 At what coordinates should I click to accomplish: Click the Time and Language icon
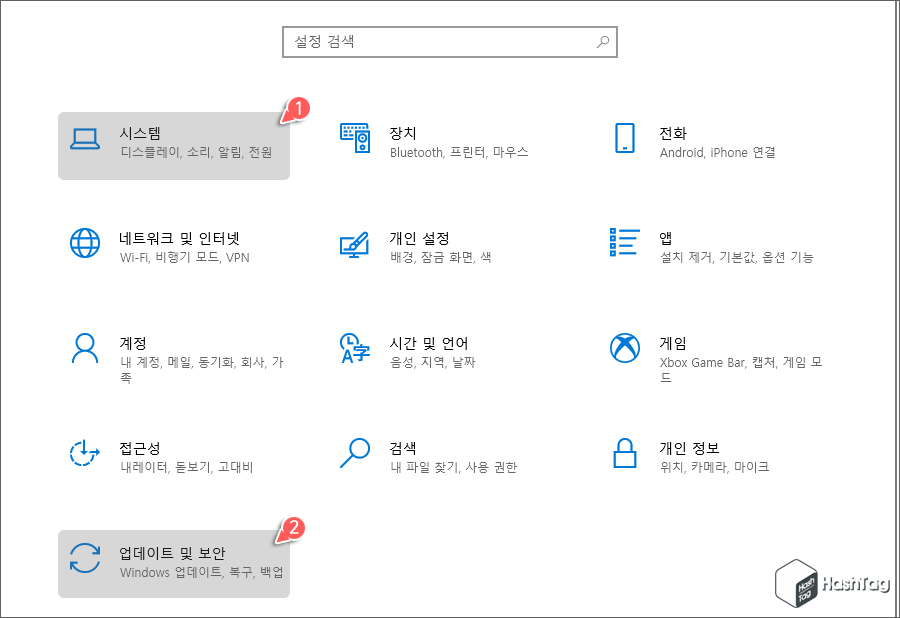tap(354, 349)
